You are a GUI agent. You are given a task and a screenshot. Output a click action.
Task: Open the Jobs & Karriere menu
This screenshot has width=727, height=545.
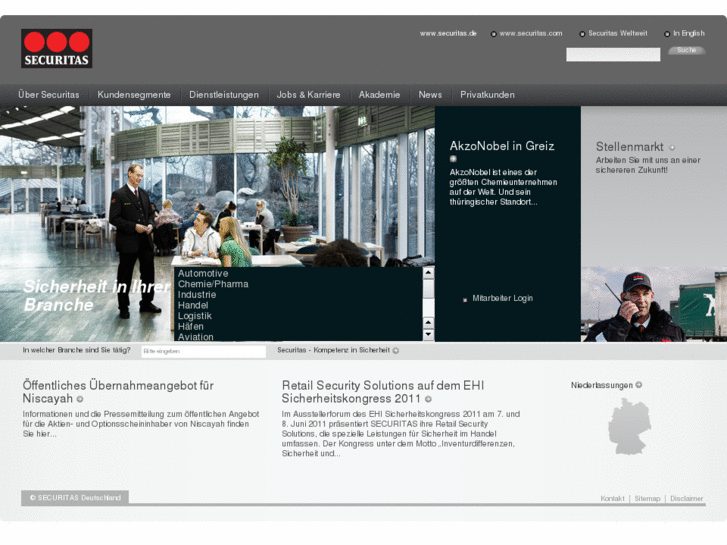308,95
